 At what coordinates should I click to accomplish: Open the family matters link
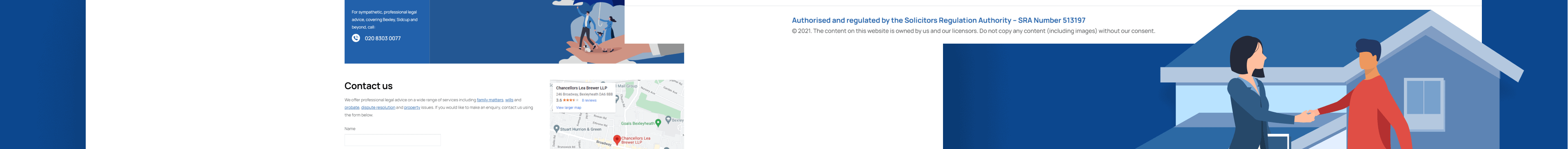[x=490, y=100]
